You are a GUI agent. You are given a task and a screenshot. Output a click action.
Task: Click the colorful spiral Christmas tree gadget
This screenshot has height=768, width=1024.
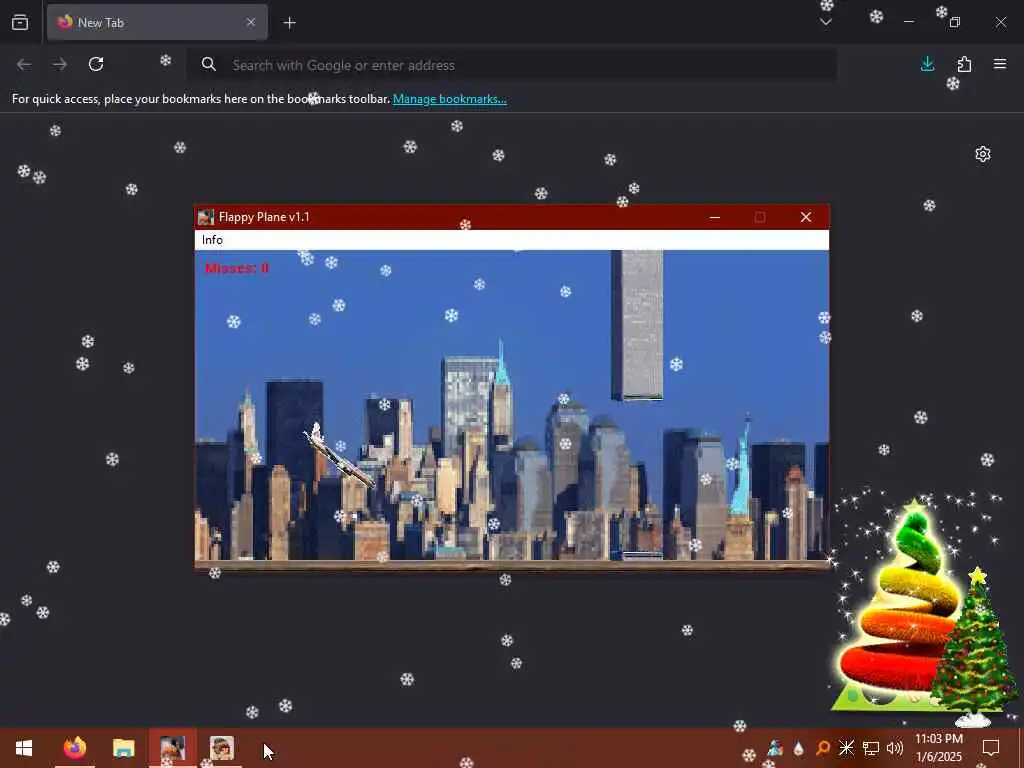(901, 607)
